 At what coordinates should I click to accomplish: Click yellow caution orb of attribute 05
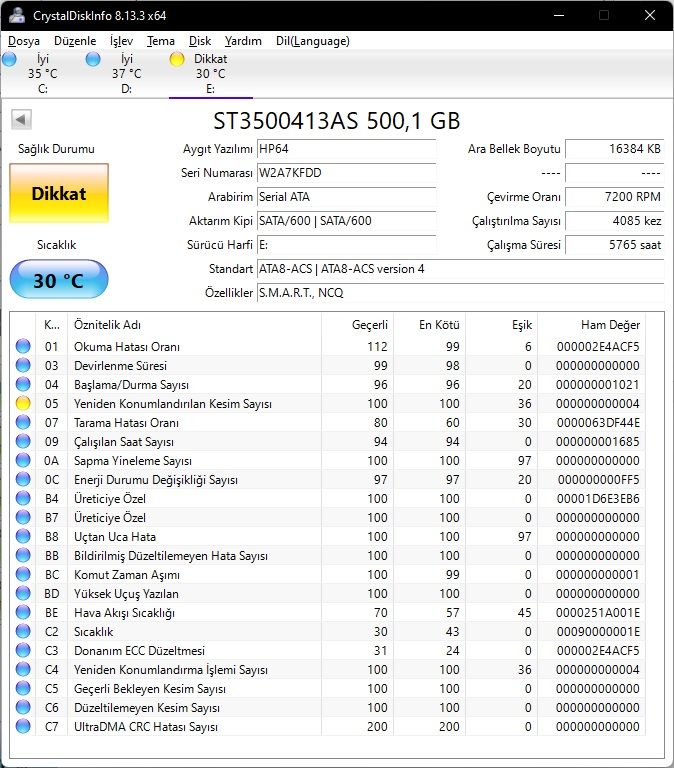(23, 404)
